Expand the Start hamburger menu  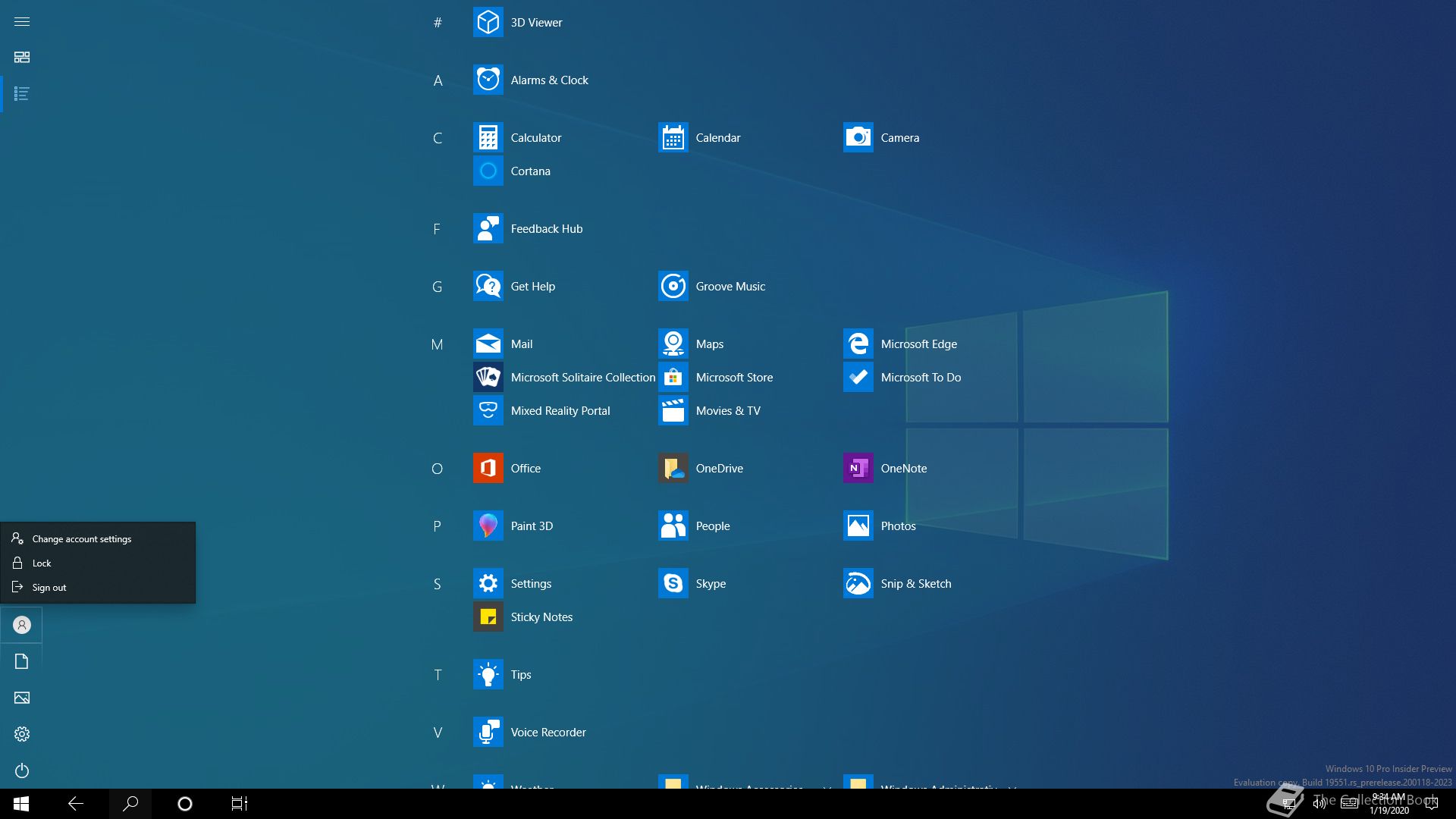coord(22,21)
